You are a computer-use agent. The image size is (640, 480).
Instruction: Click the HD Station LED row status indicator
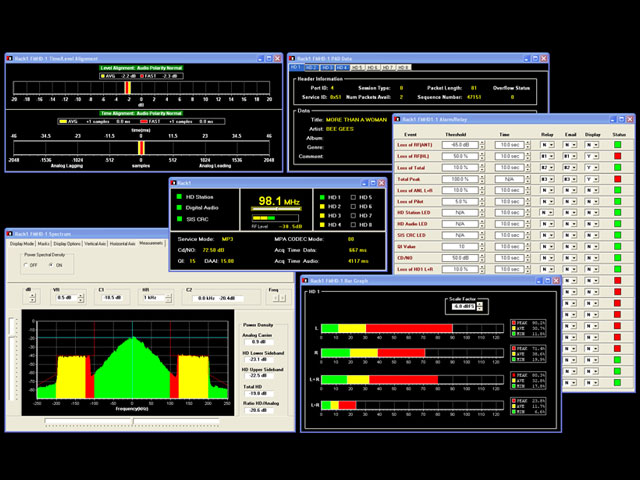(x=618, y=212)
